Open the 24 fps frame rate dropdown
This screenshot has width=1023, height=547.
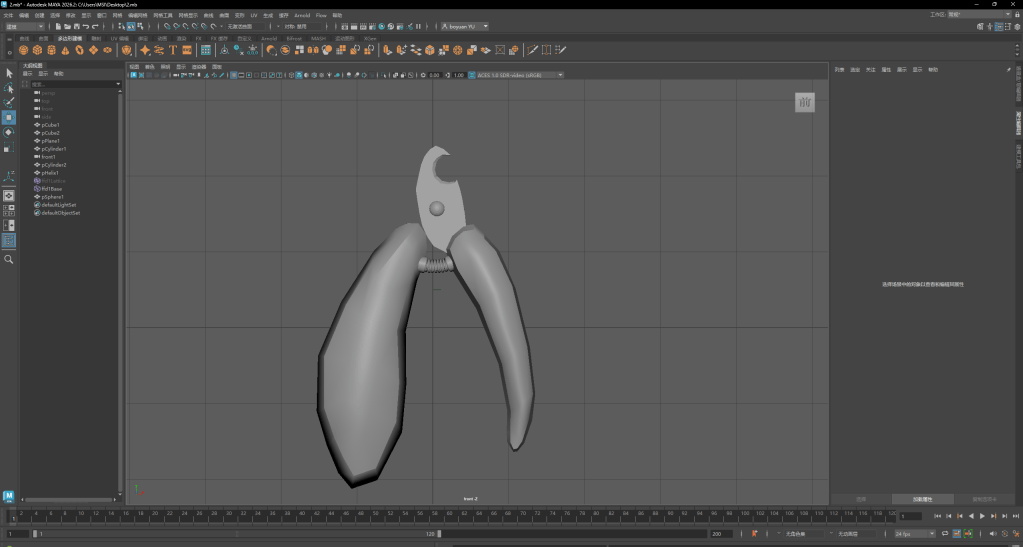click(915, 534)
